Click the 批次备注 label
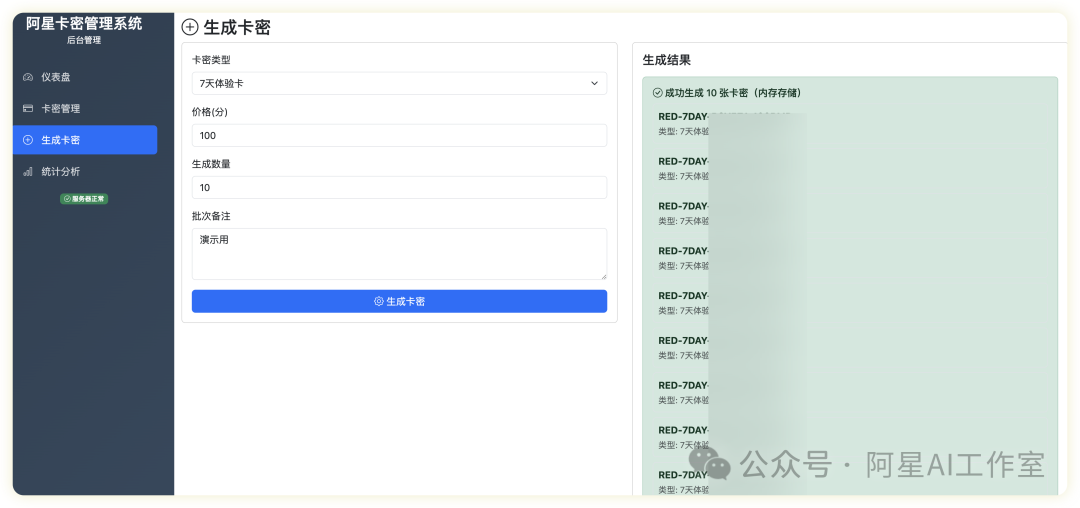The width and height of the screenshot is (1080, 508). (211, 216)
